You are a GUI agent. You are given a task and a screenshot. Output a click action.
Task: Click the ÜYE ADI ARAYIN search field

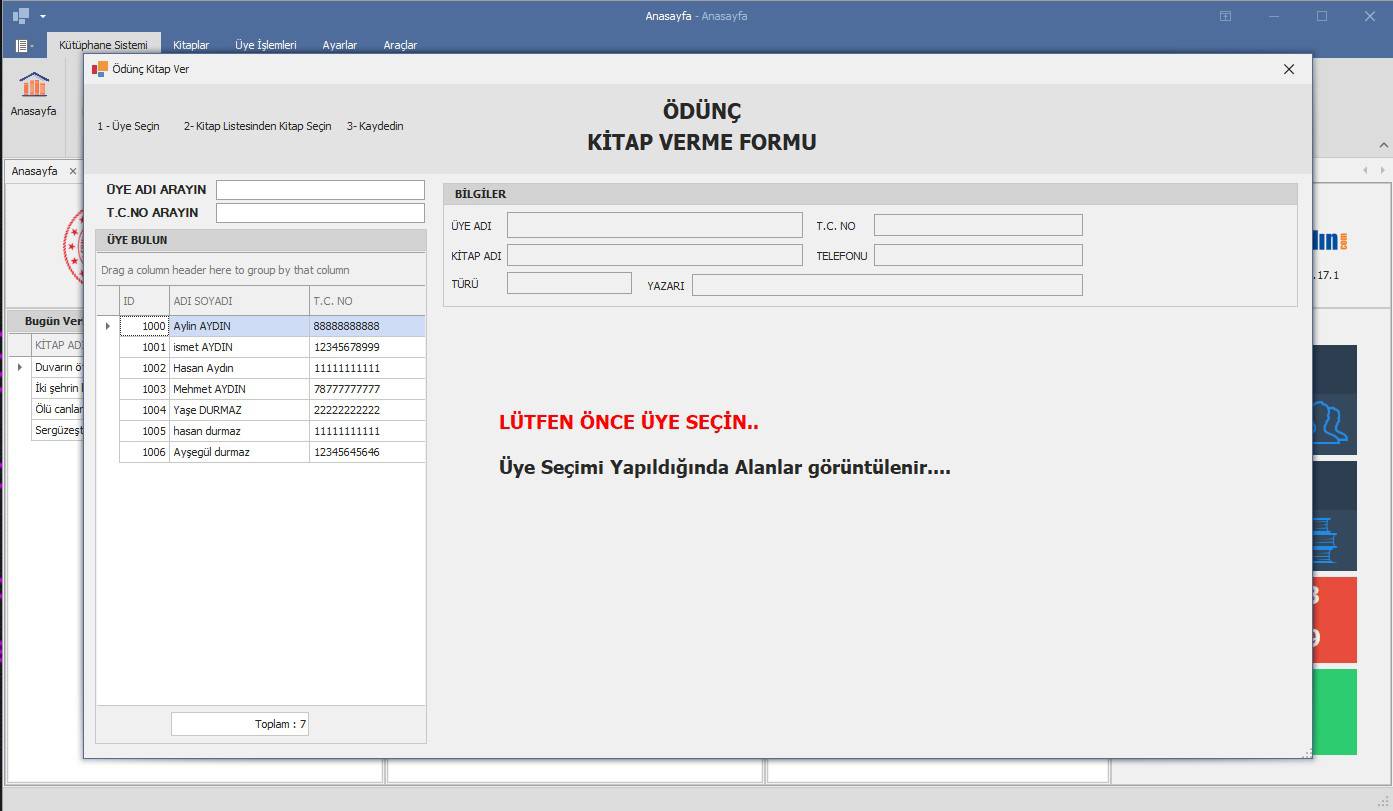(x=320, y=190)
